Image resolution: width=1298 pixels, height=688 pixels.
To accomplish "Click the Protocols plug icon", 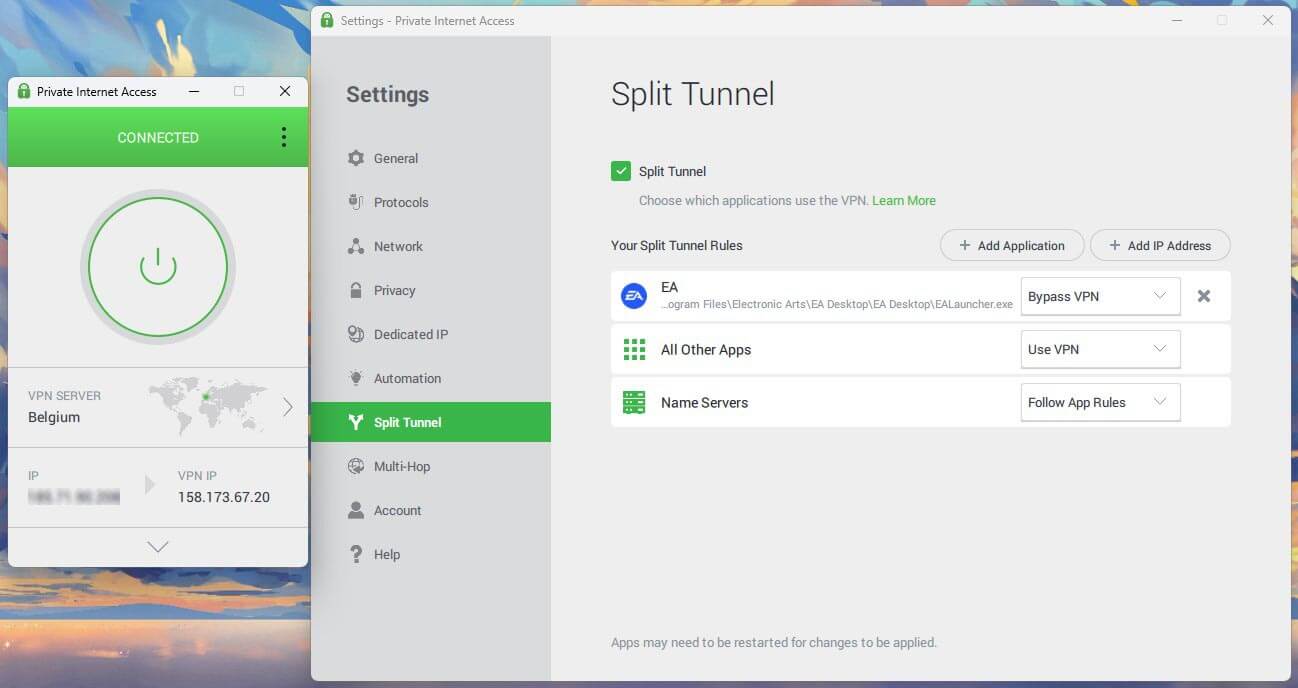I will pyautogui.click(x=355, y=202).
